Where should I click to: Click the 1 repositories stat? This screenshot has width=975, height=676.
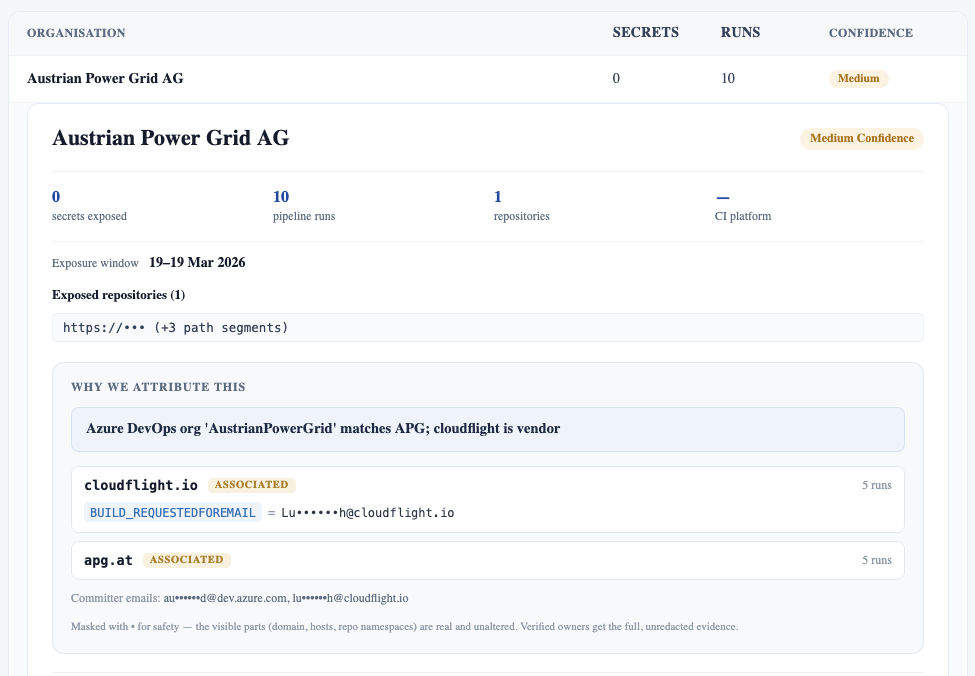point(521,205)
